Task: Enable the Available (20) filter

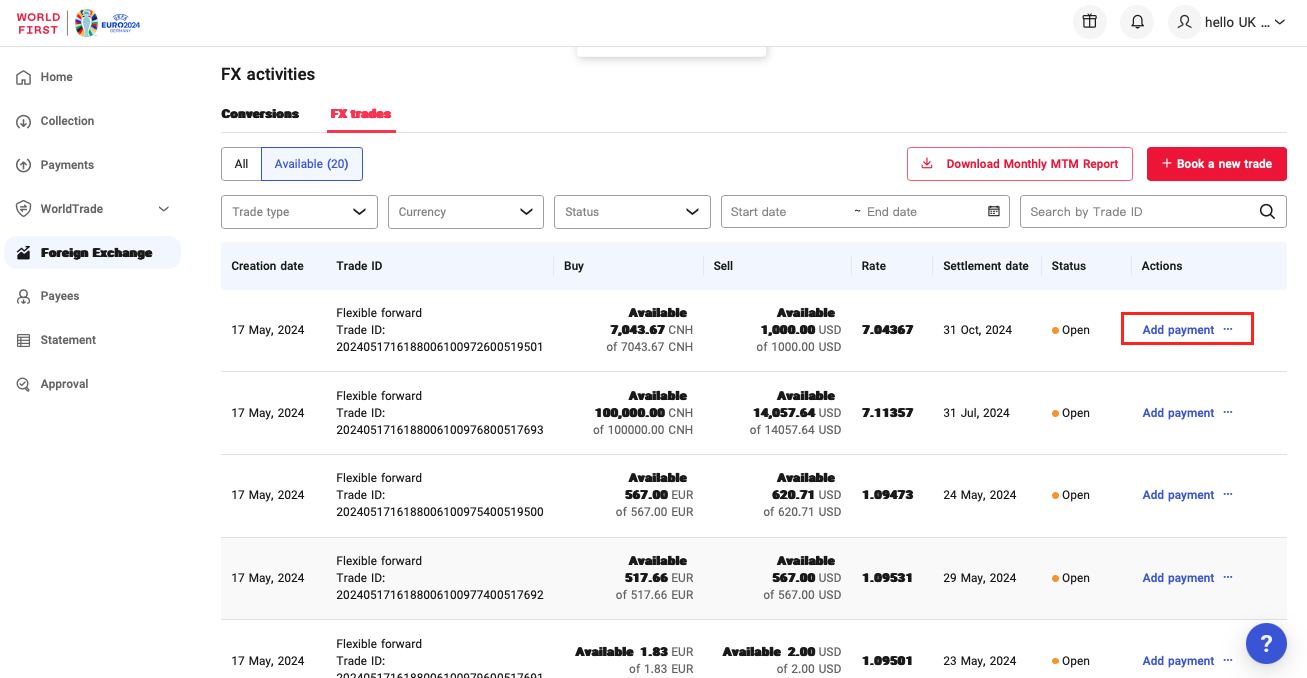Action: [x=311, y=163]
